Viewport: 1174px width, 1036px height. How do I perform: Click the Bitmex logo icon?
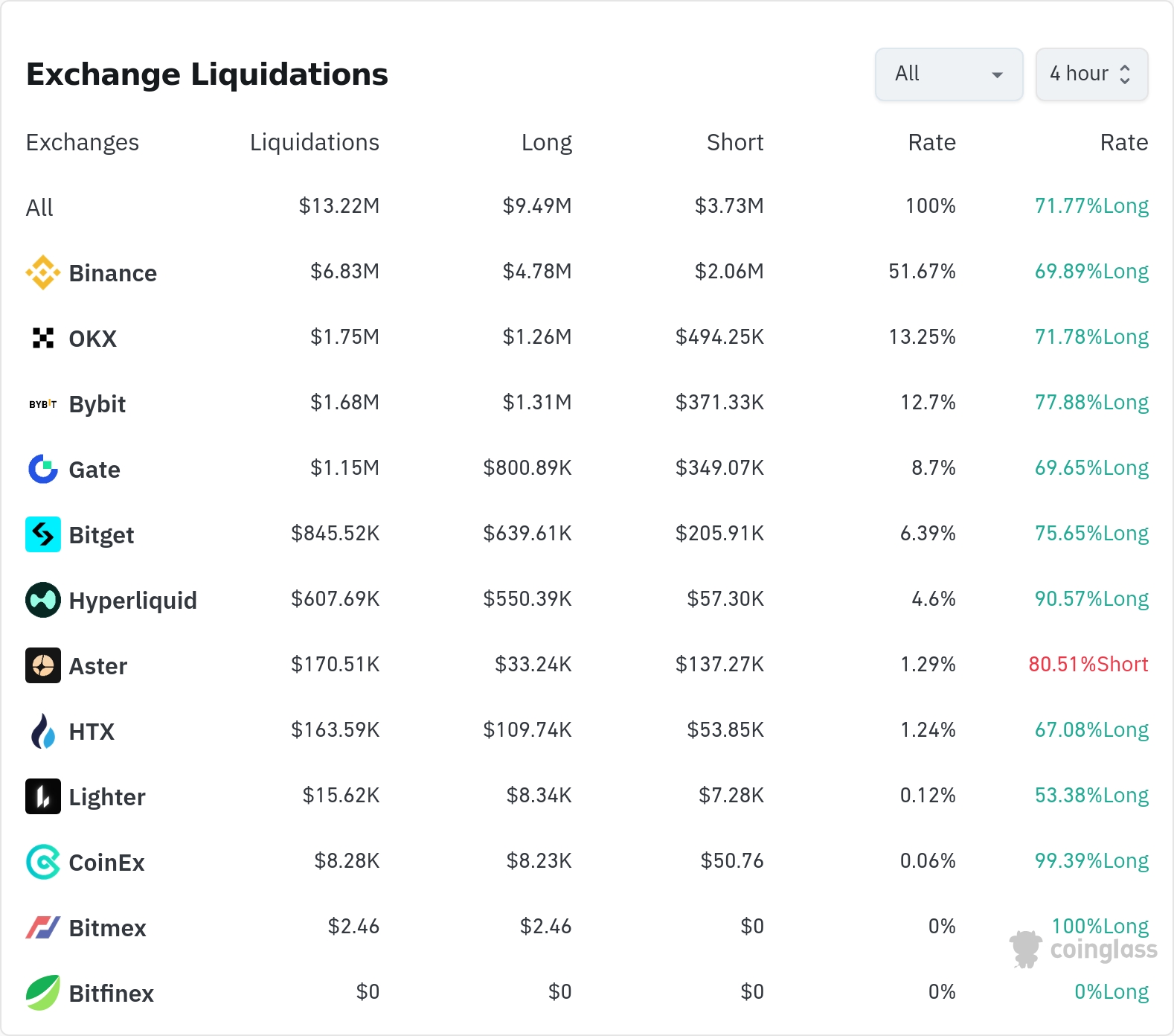point(43,928)
